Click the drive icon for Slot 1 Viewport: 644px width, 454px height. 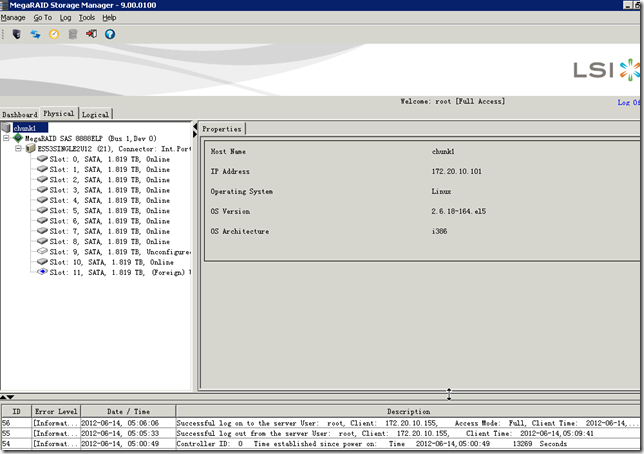(x=42, y=169)
